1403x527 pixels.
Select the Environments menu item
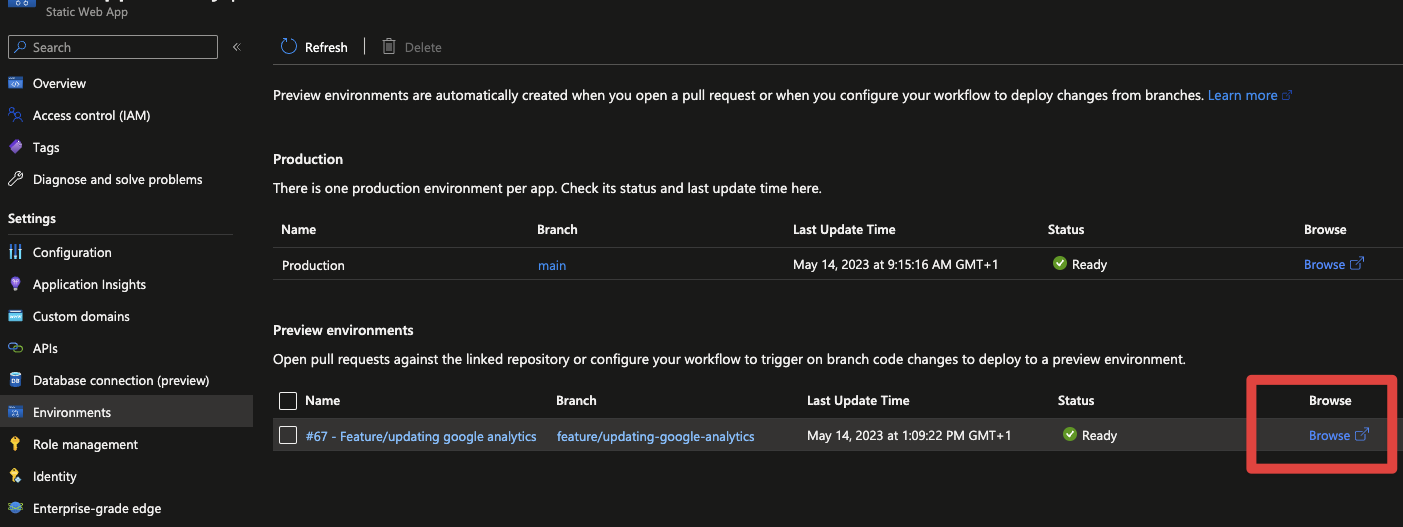pyautogui.click(x=72, y=412)
